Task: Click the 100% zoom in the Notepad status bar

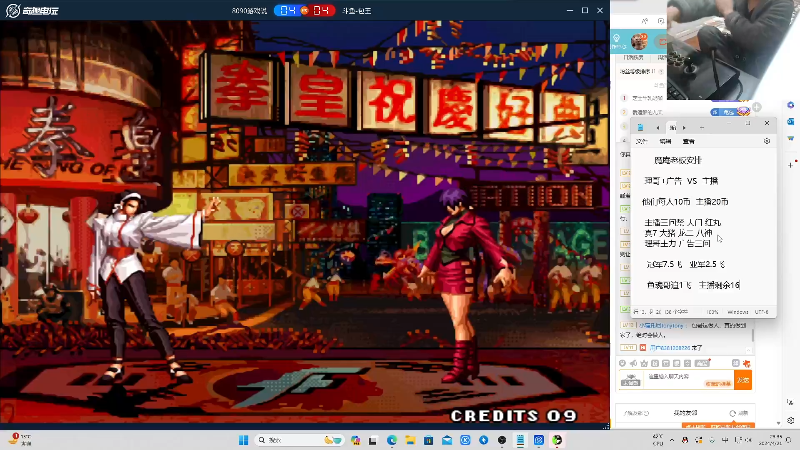Action: [712, 312]
